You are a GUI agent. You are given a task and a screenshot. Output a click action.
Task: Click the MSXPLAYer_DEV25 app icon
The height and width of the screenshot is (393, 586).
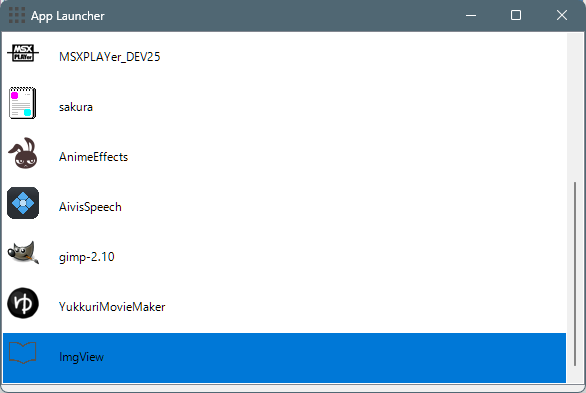coord(23,53)
